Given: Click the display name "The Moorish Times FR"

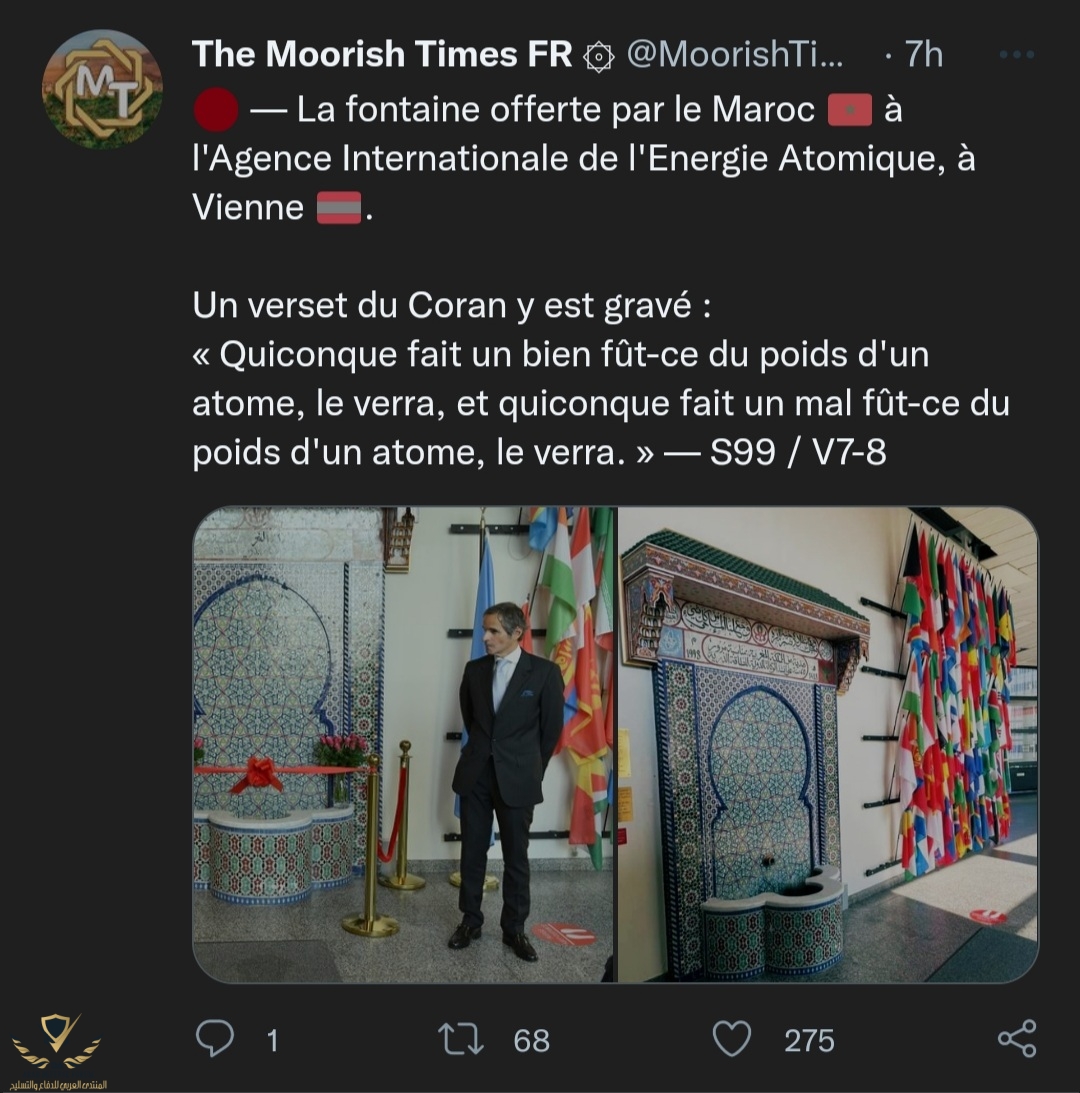Looking at the screenshot, I should pos(382,55).
